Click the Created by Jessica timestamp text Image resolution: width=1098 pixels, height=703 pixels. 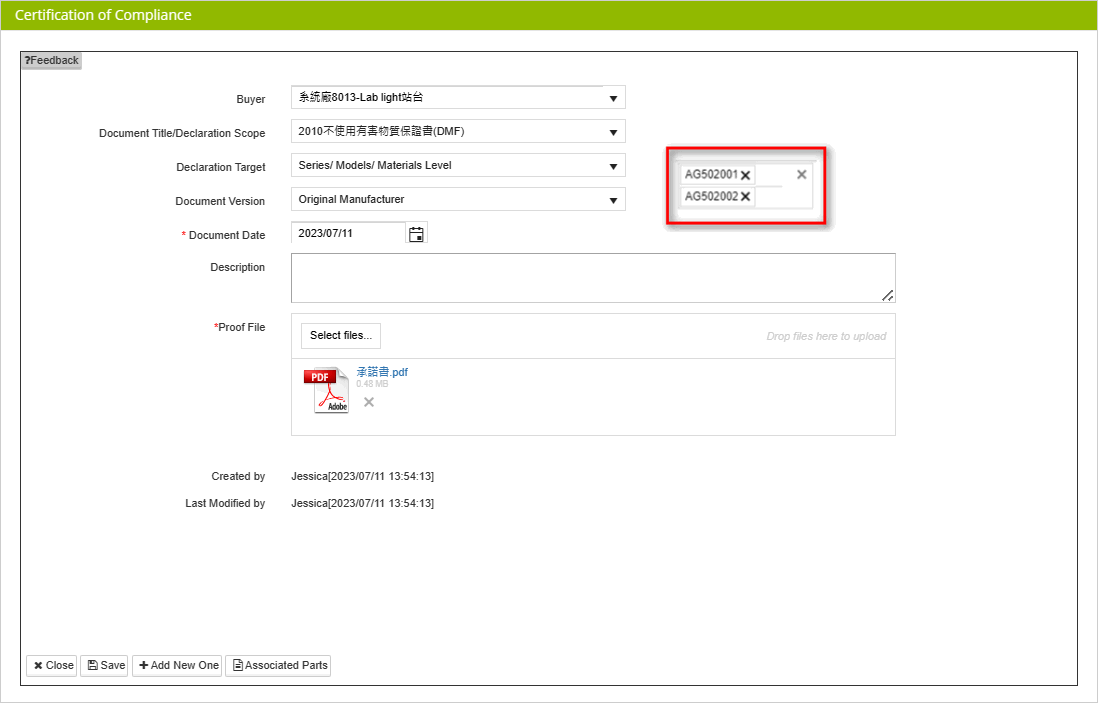point(363,476)
